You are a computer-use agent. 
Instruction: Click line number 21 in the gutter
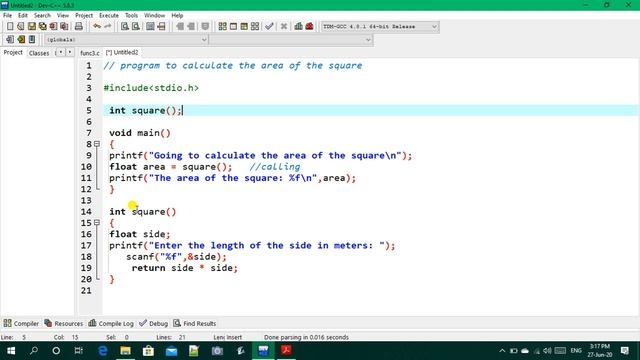pos(86,291)
